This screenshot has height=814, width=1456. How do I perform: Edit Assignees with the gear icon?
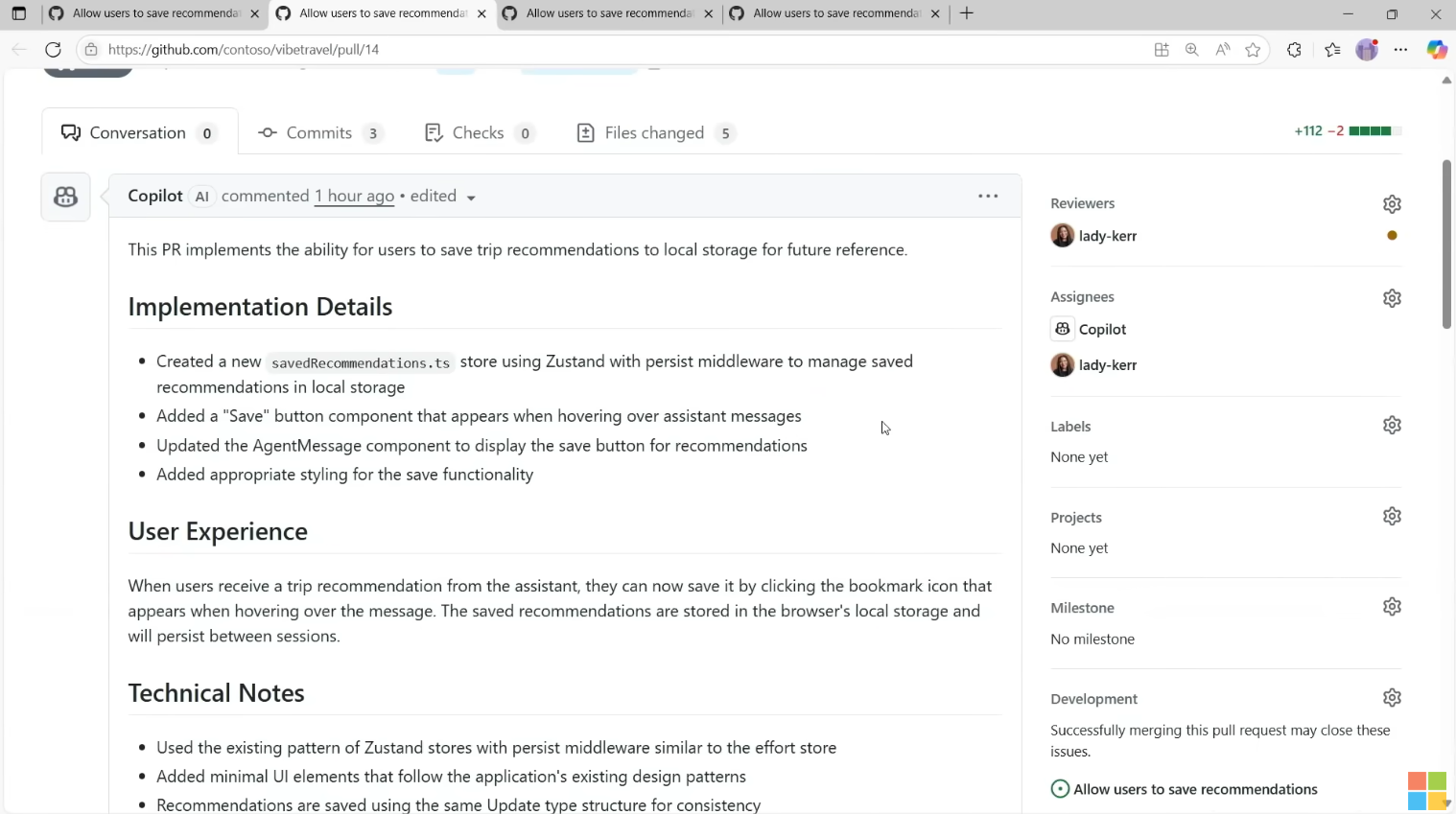point(1392,298)
